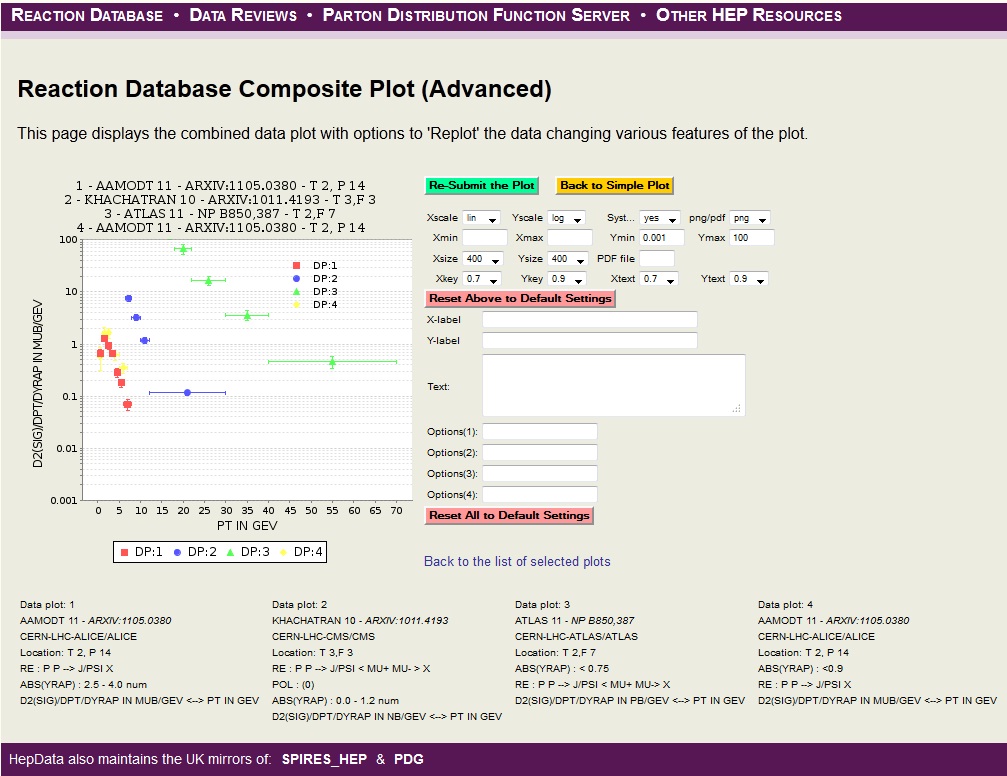The width and height of the screenshot is (1007, 776).
Task: Click 'Location: T 3,F 3' text
Action: [312, 653]
